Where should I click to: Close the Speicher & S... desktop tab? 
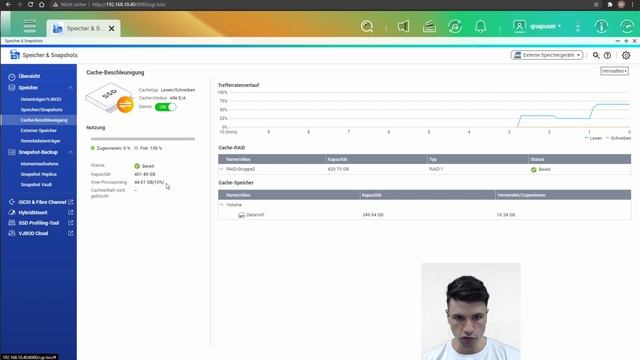point(111,29)
